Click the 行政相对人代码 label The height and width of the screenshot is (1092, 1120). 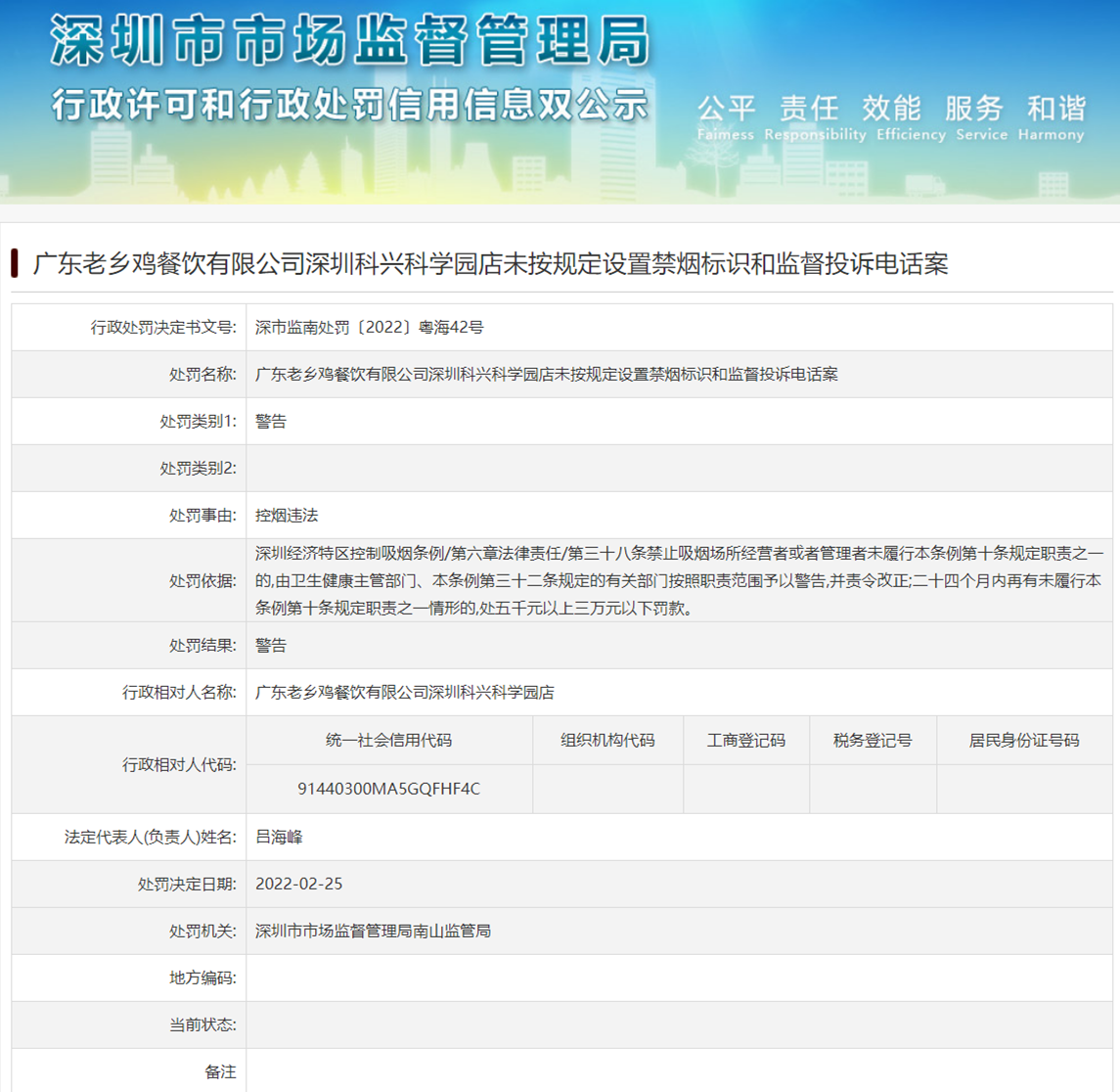pyautogui.click(x=179, y=765)
